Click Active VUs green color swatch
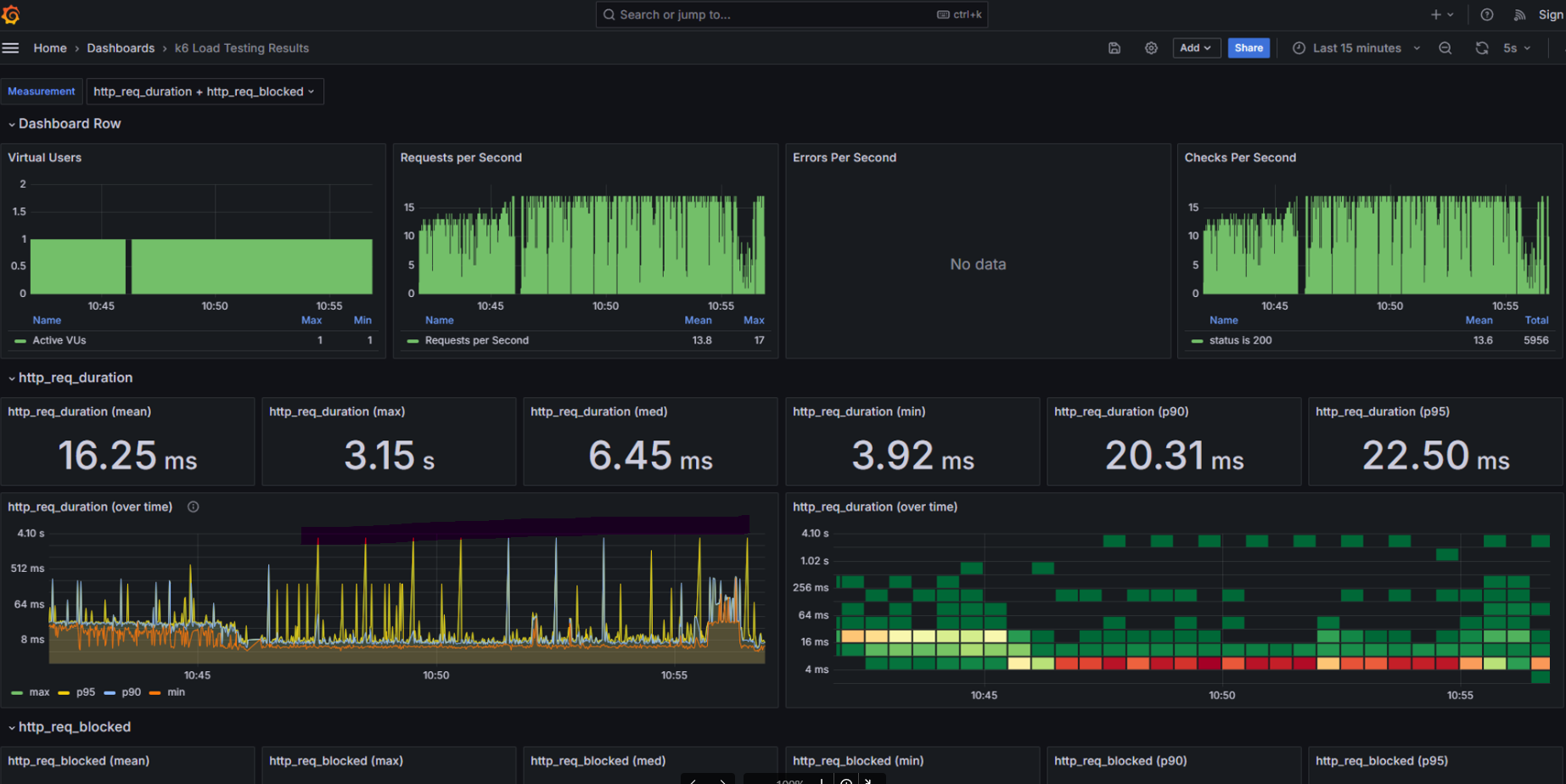 (20, 341)
